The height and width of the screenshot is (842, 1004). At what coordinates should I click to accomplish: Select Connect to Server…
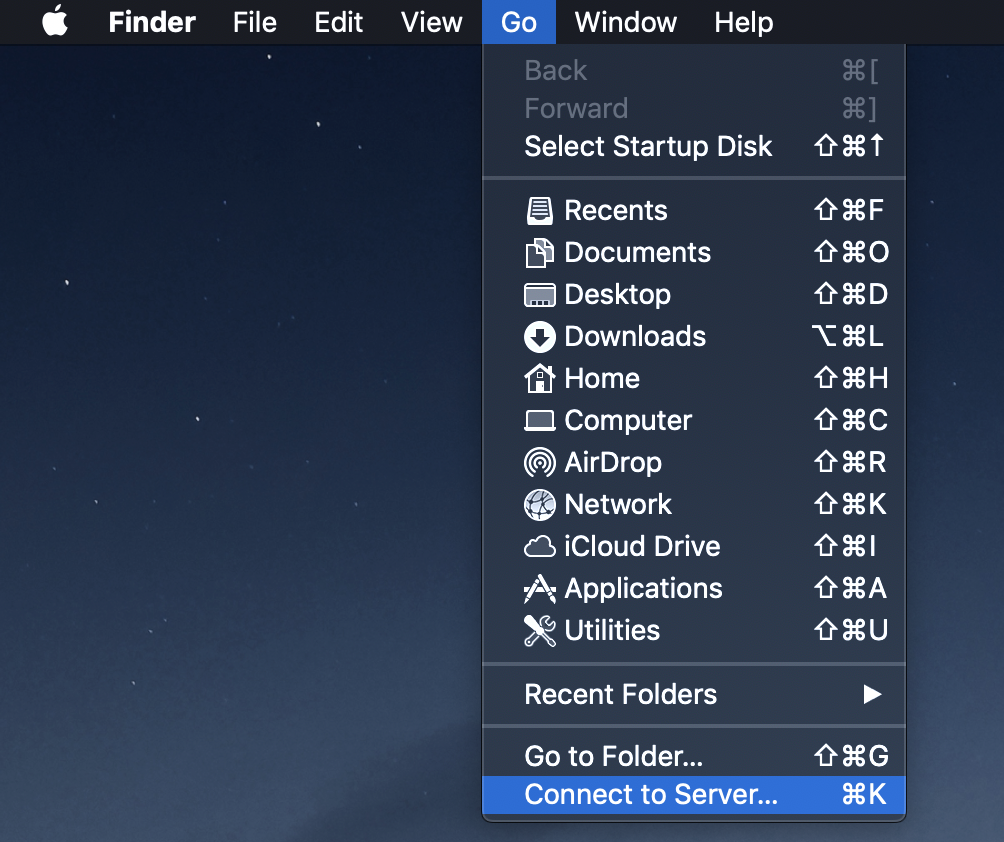[694, 795]
